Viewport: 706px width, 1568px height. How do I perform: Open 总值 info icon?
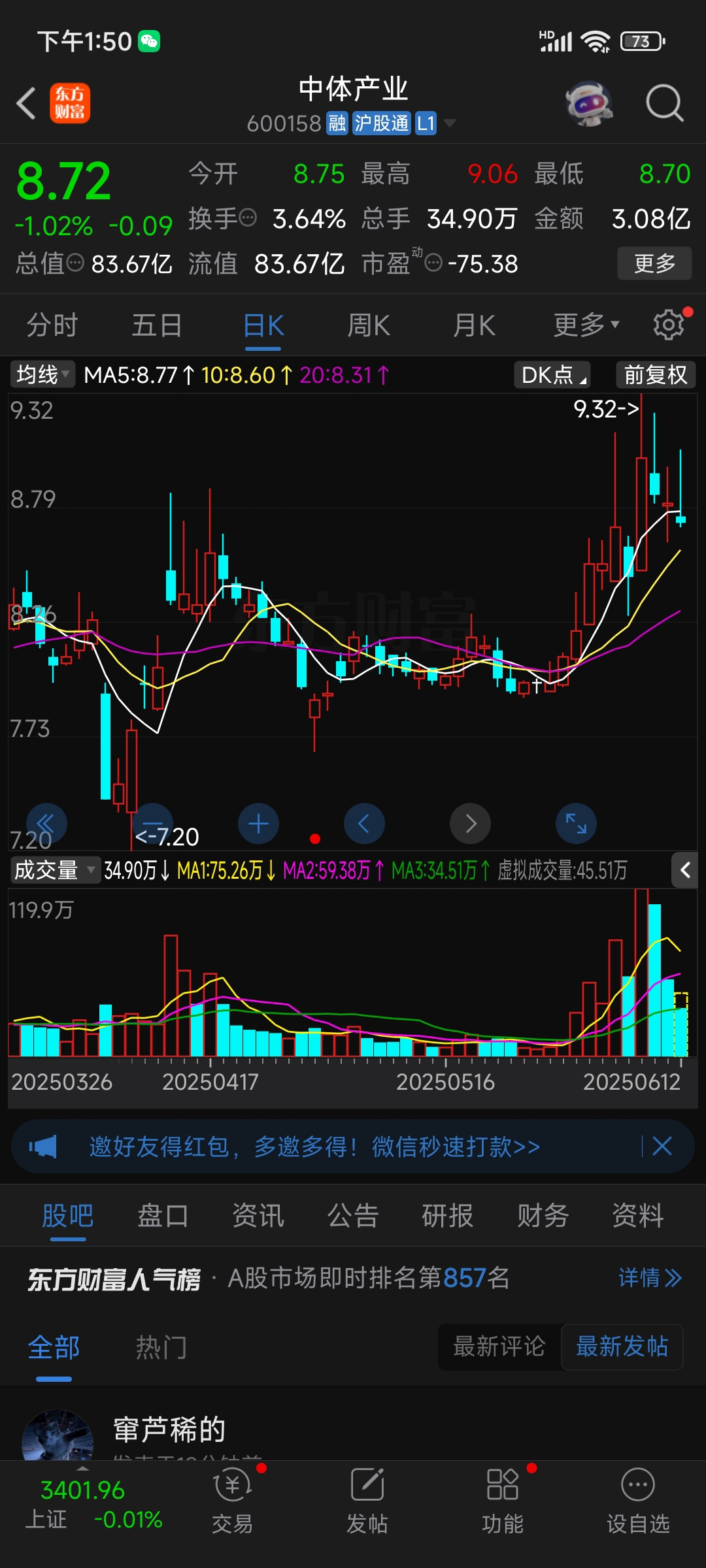76,263
